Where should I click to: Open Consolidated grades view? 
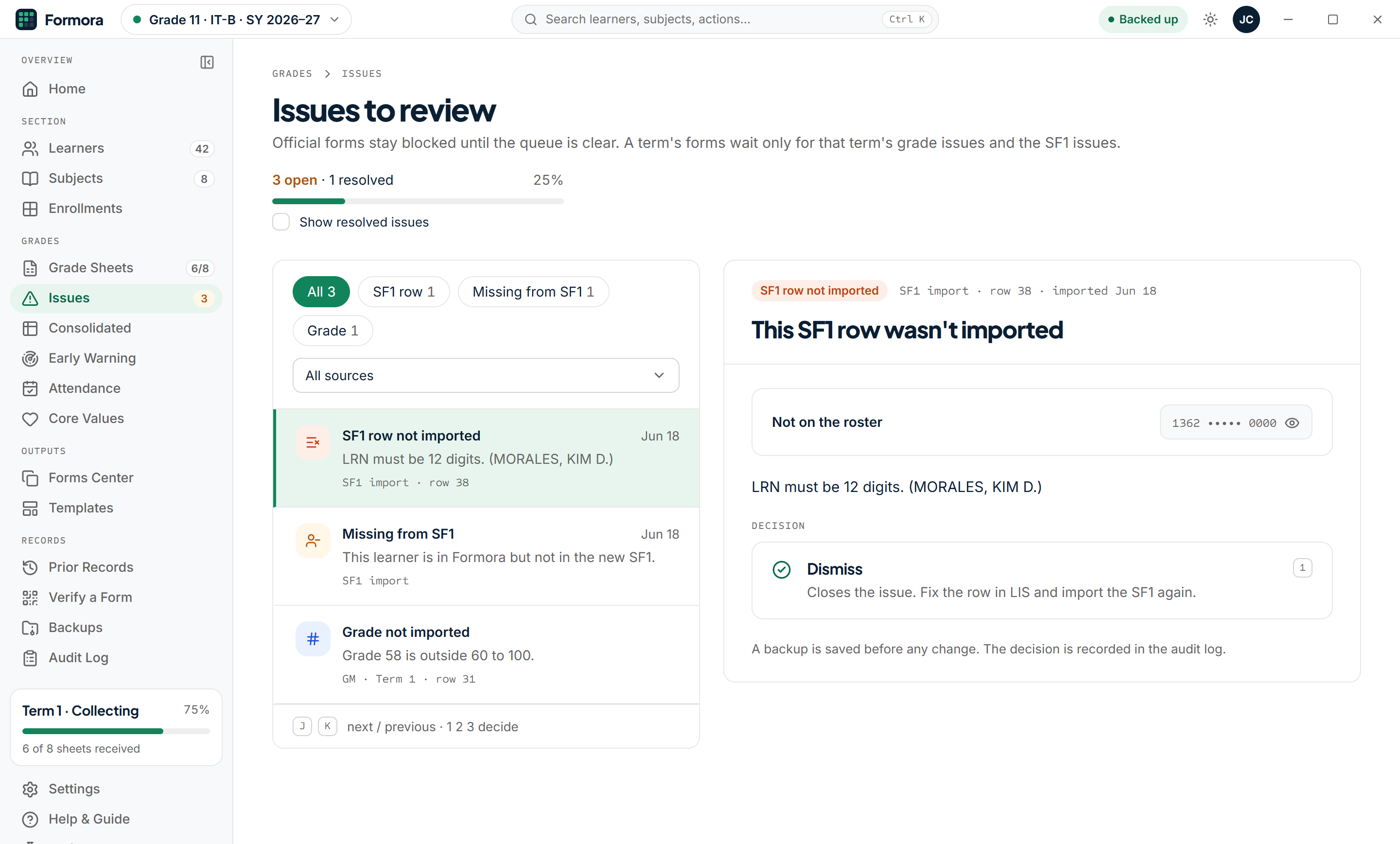[x=116, y=328]
